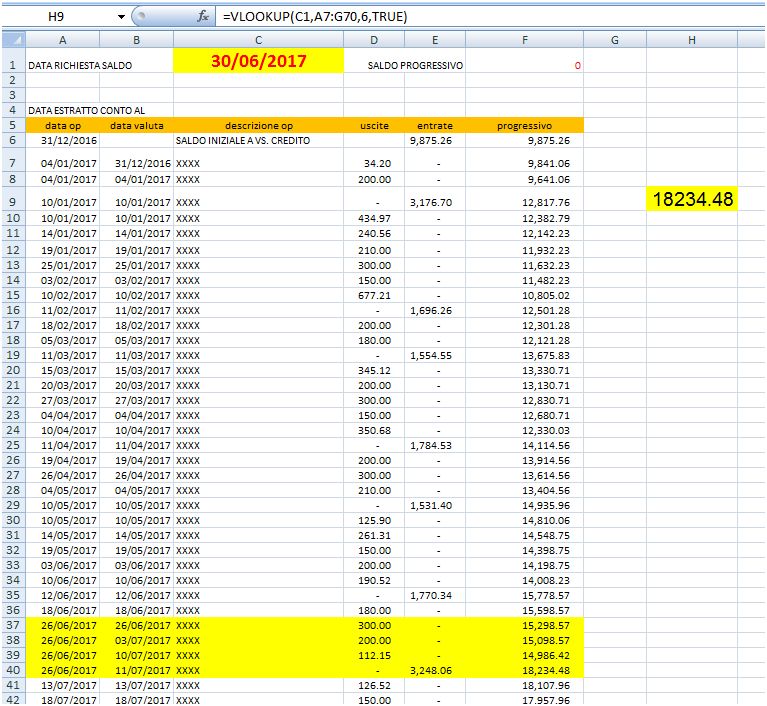Click the Select All corner triangle
This screenshot has width=767, height=706.
(x=13, y=40)
